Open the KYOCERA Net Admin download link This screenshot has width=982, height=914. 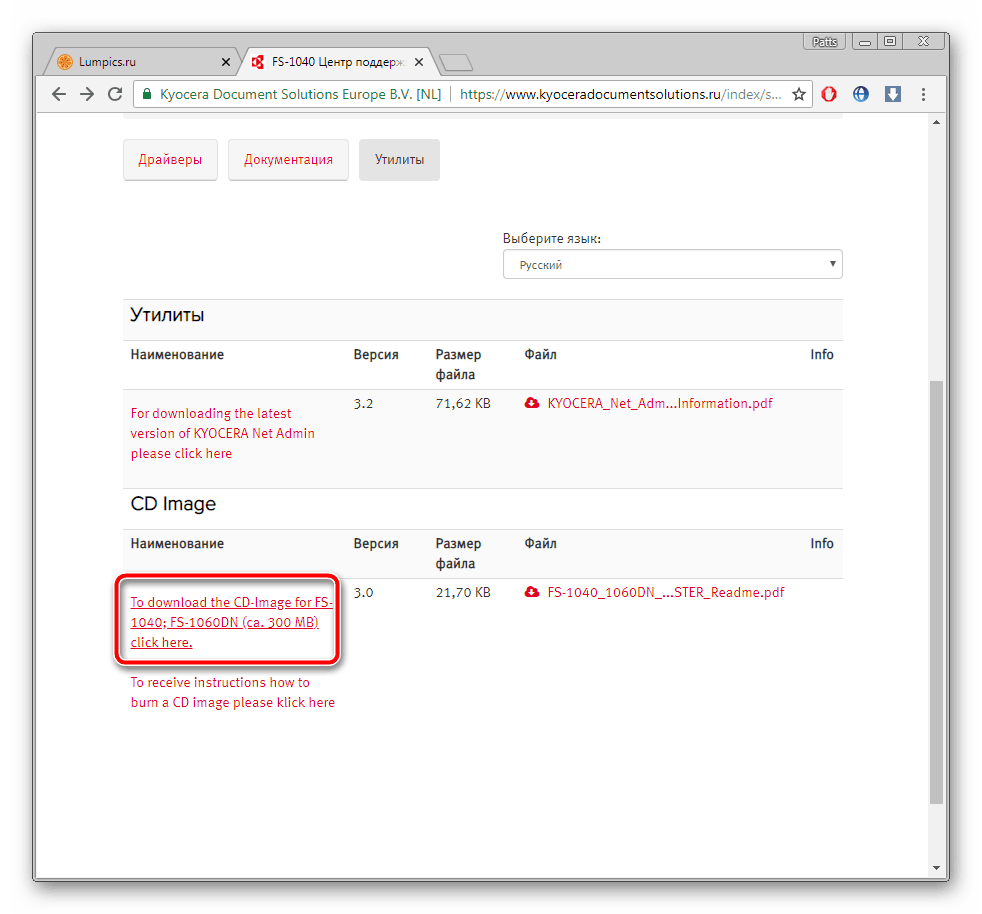coord(222,433)
